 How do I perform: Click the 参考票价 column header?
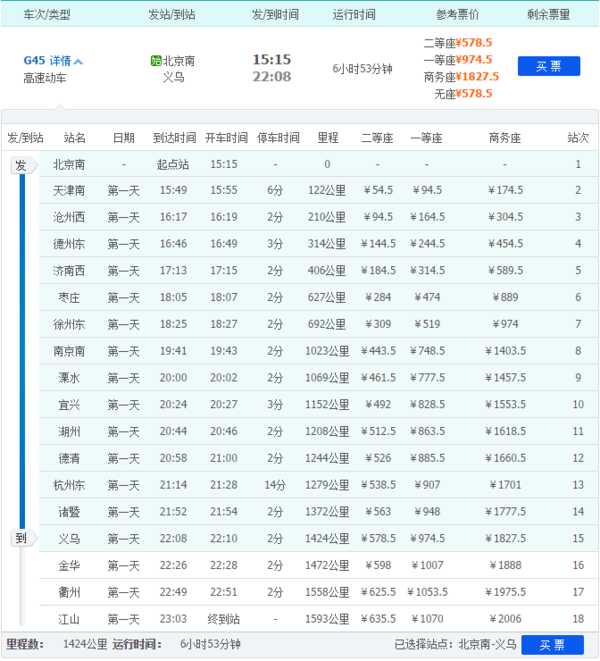[x=457, y=15]
